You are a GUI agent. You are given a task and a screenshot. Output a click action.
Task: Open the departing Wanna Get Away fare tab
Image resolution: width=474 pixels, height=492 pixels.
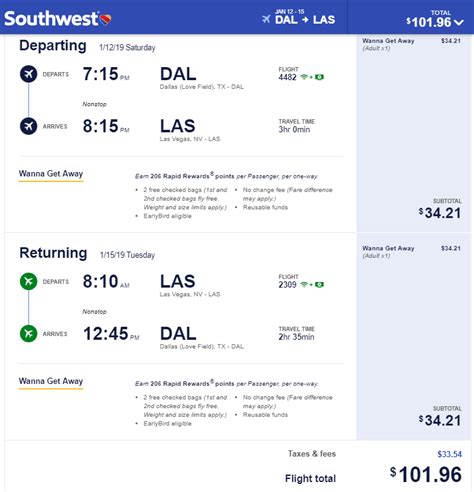pos(51,174)
